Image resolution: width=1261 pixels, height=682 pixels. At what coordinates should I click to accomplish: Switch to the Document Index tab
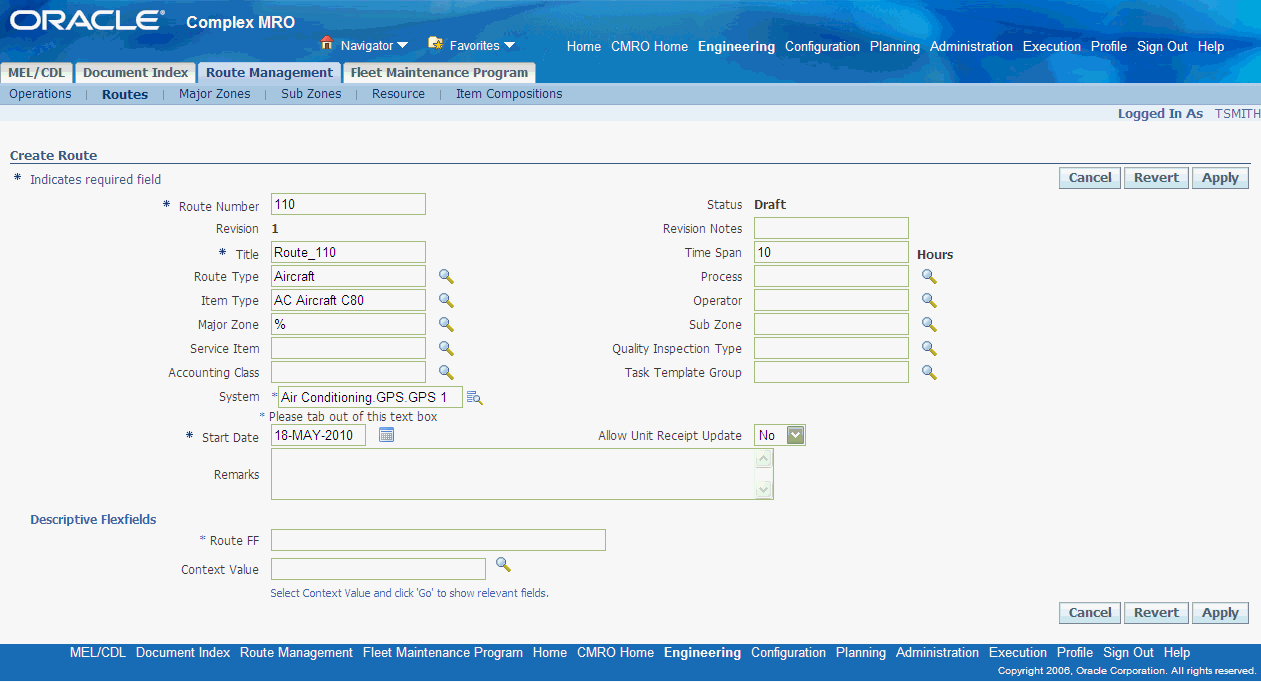coord(135,73)
